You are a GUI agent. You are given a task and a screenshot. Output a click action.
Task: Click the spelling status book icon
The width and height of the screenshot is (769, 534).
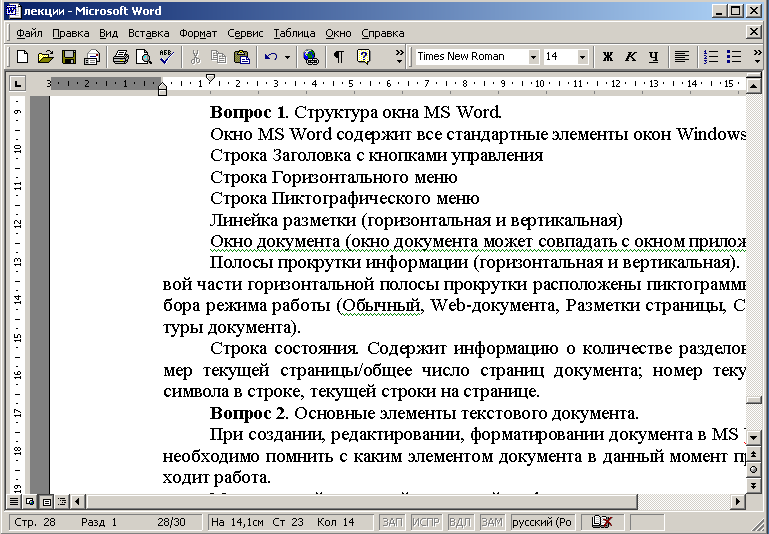coord(601,523)
